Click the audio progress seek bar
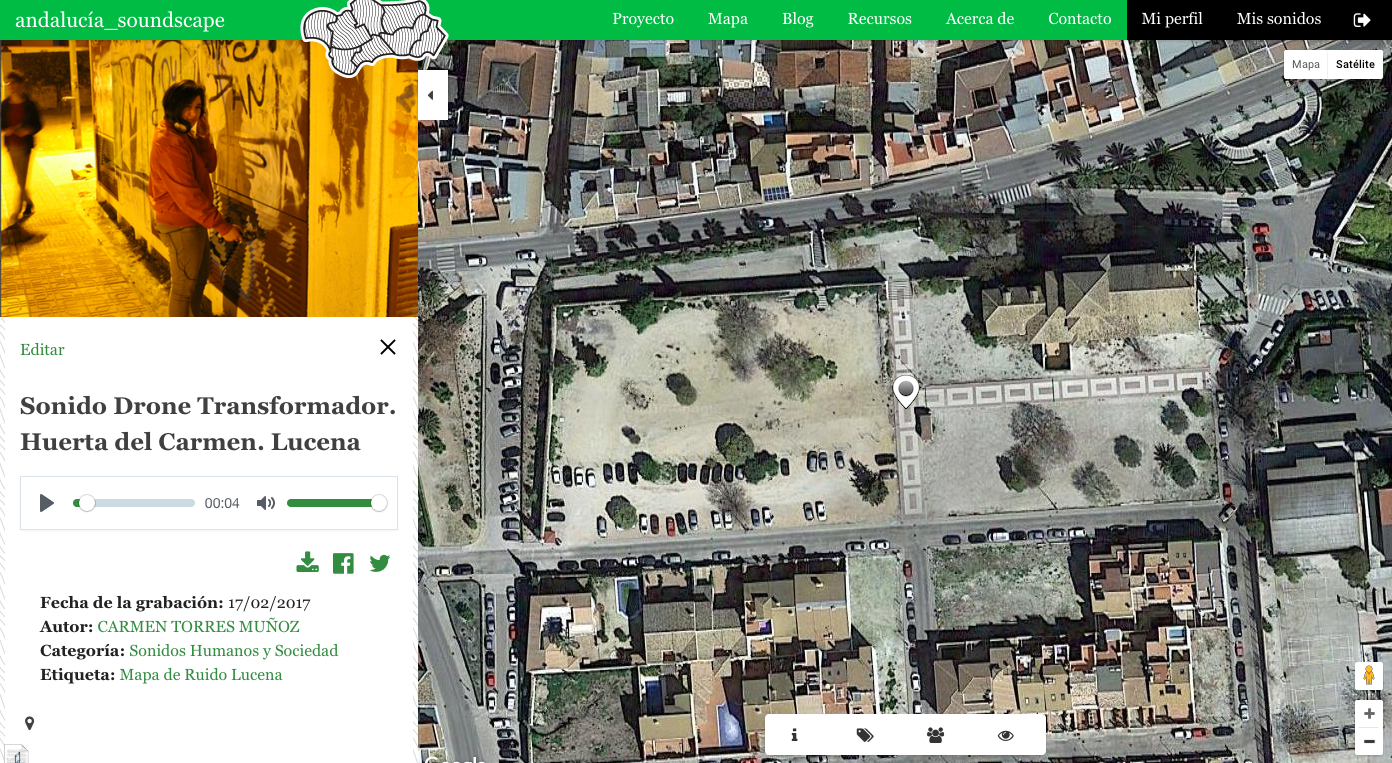This screenshot has width=1392, height=763. (140, 503)
